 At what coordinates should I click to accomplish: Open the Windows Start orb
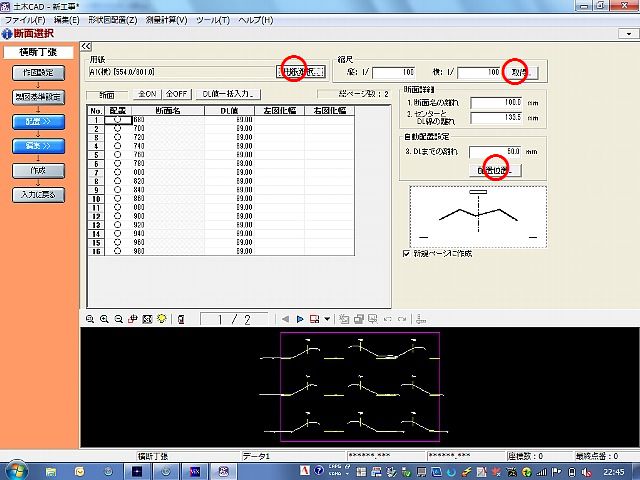[15, 471]
